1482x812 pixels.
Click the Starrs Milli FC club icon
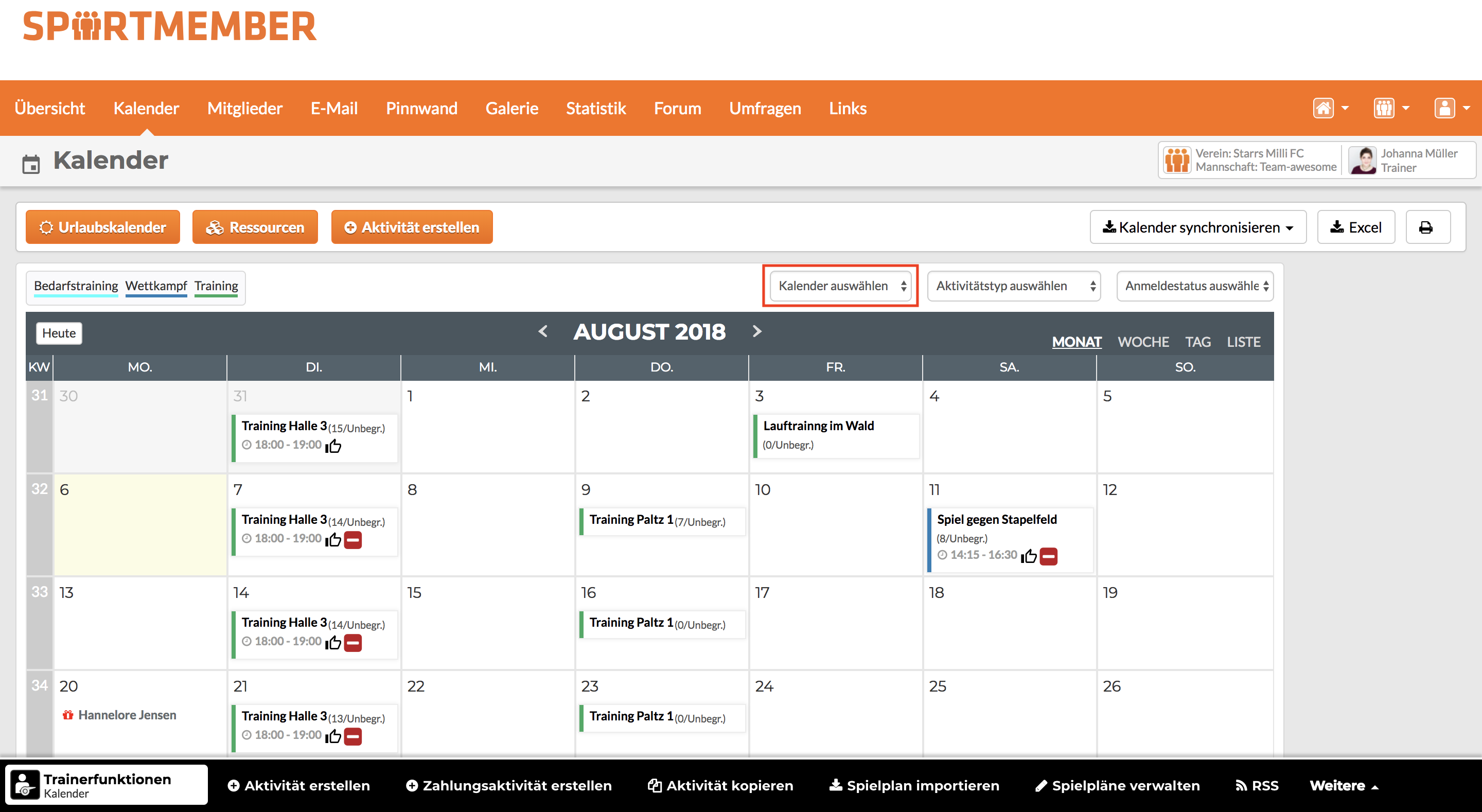[1176, 160]
